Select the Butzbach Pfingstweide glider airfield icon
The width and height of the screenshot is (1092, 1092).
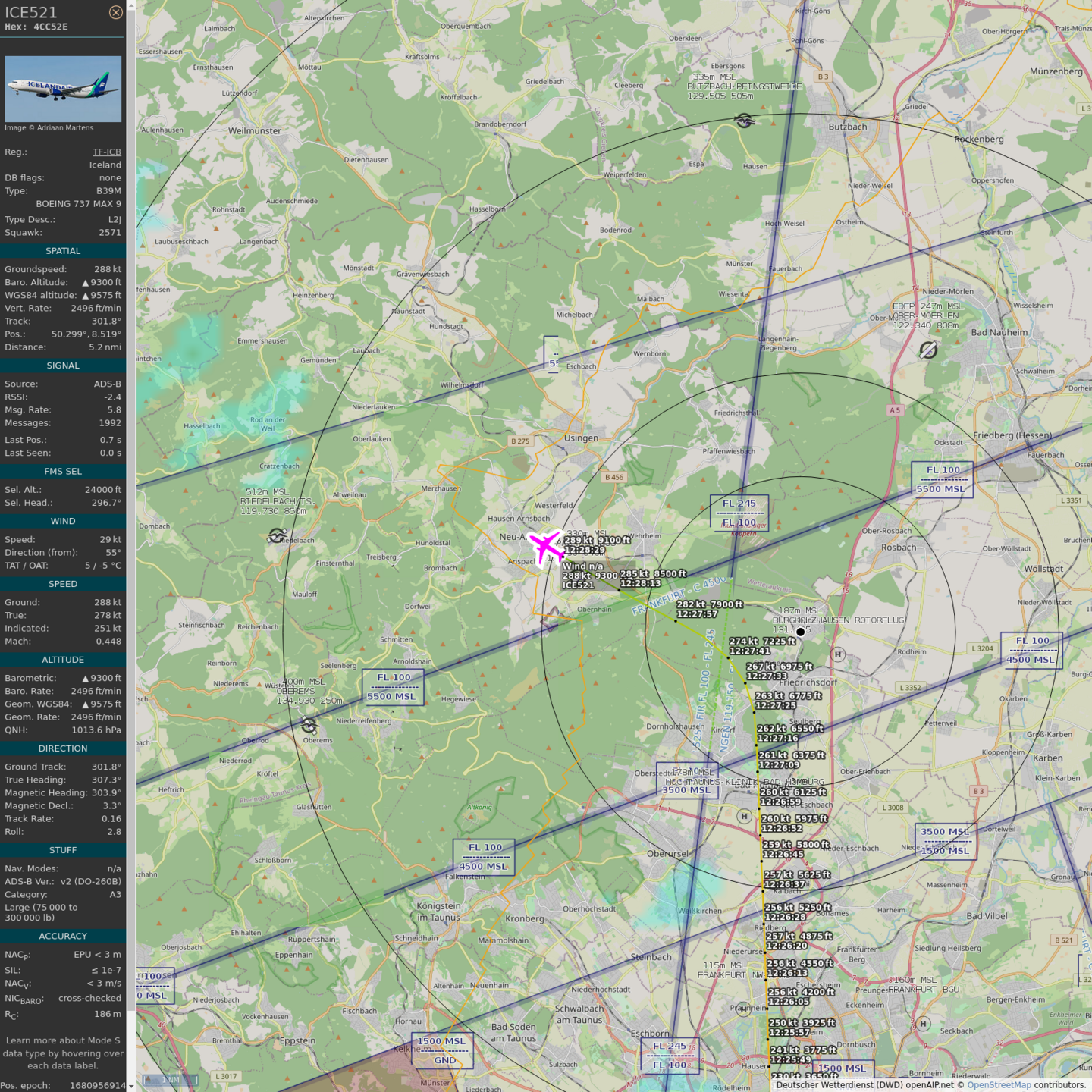(744, 121)
